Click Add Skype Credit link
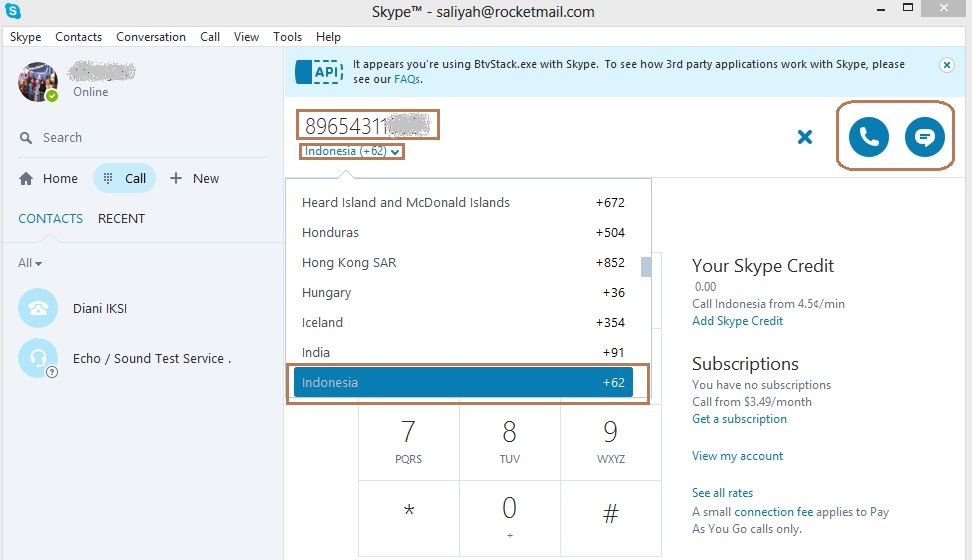The height and width of the screenshot is (560, 972). (x=737, y=321)
